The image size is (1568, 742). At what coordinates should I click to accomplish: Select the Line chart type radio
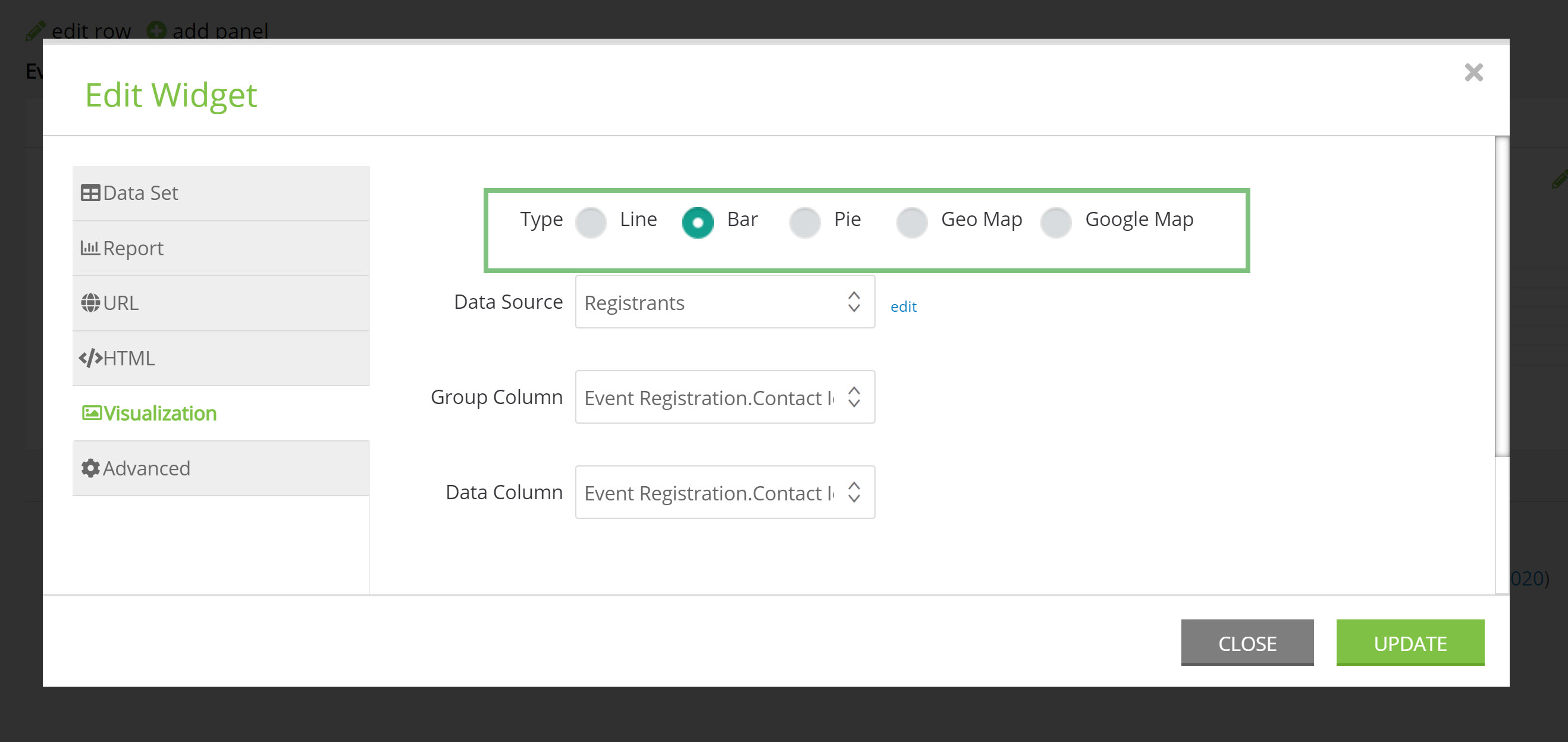[591, 222]
